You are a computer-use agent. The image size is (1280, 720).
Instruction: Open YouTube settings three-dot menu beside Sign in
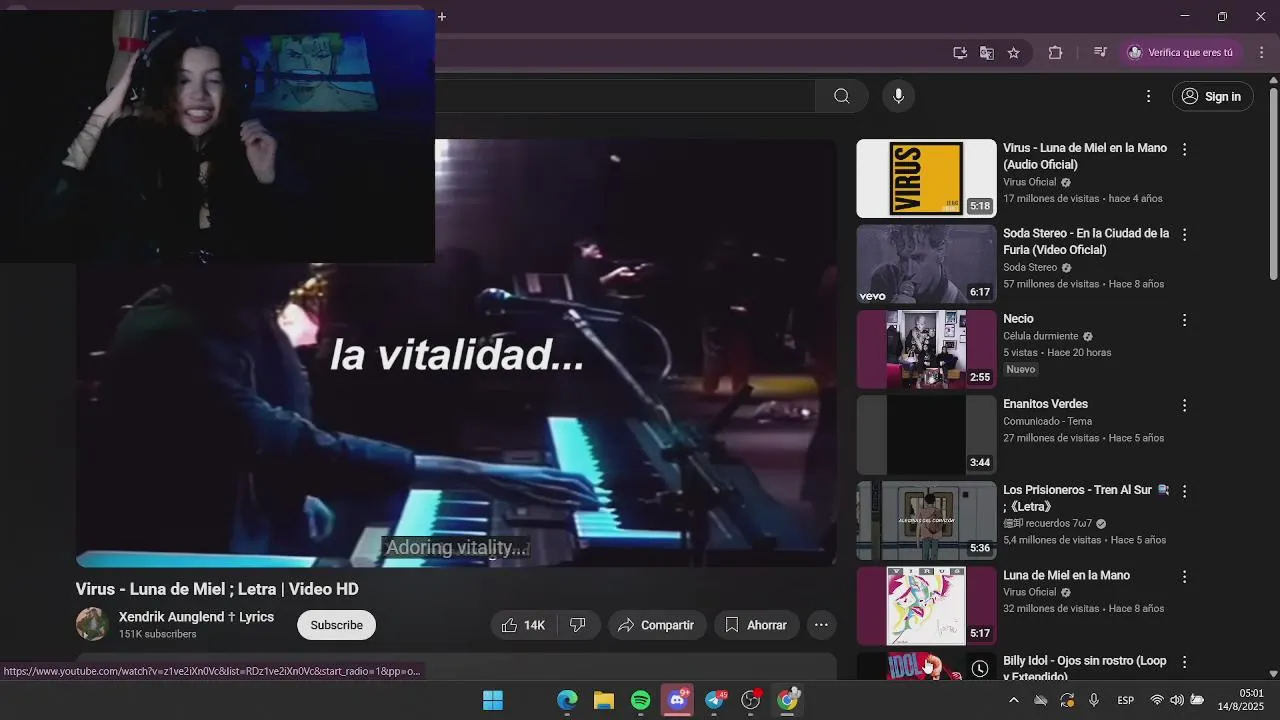tap(1148, 96)
